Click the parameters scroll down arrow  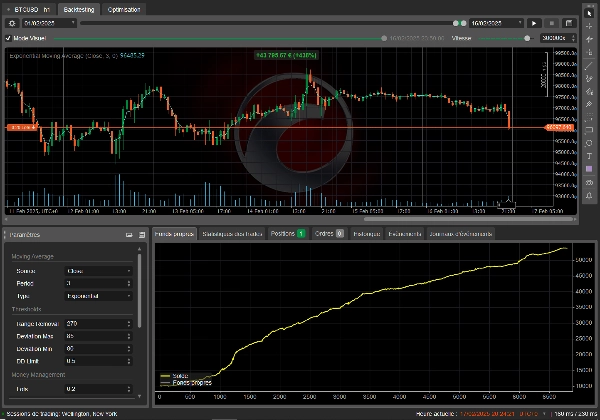[x=139, y=396]
